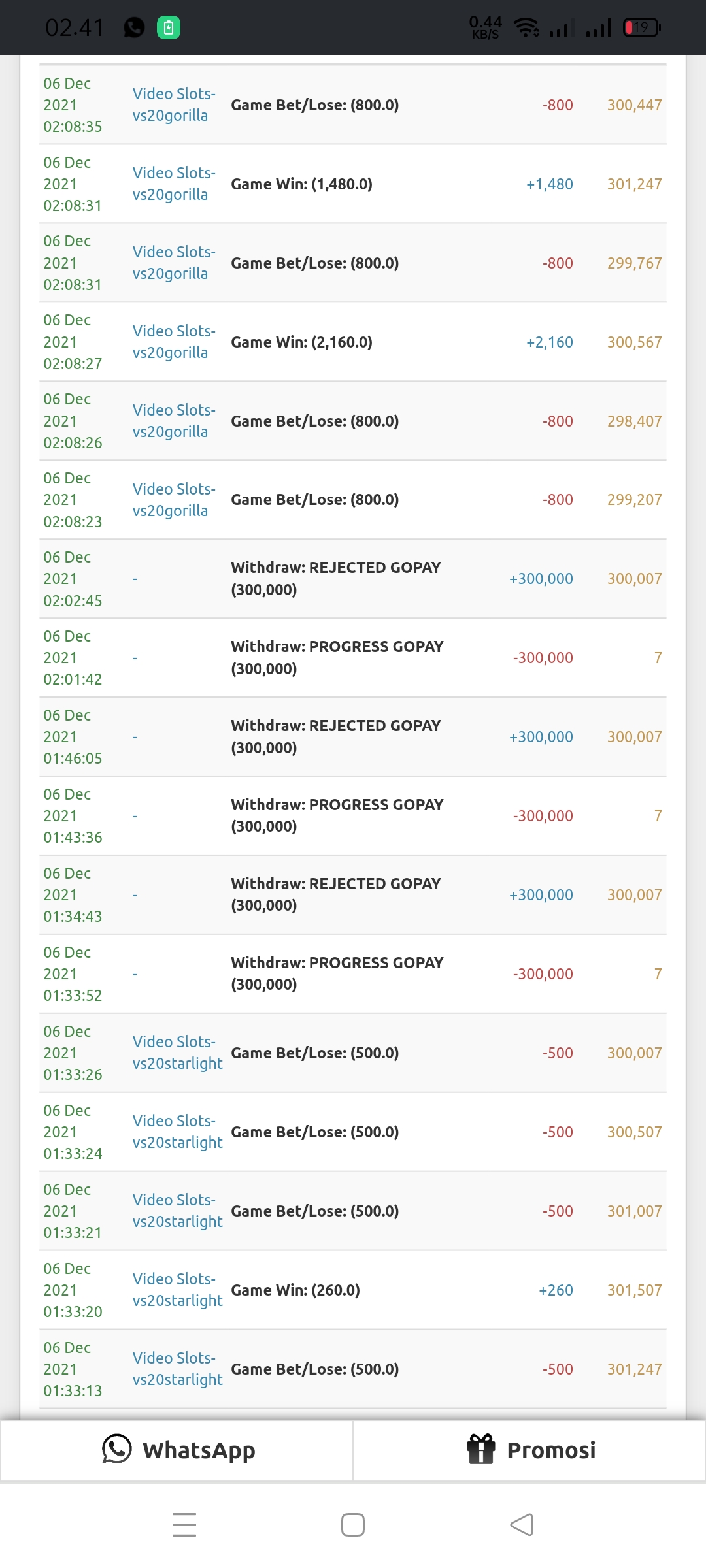
Task: Tap the Promosi gift icon
Action: pos(481,1449)
